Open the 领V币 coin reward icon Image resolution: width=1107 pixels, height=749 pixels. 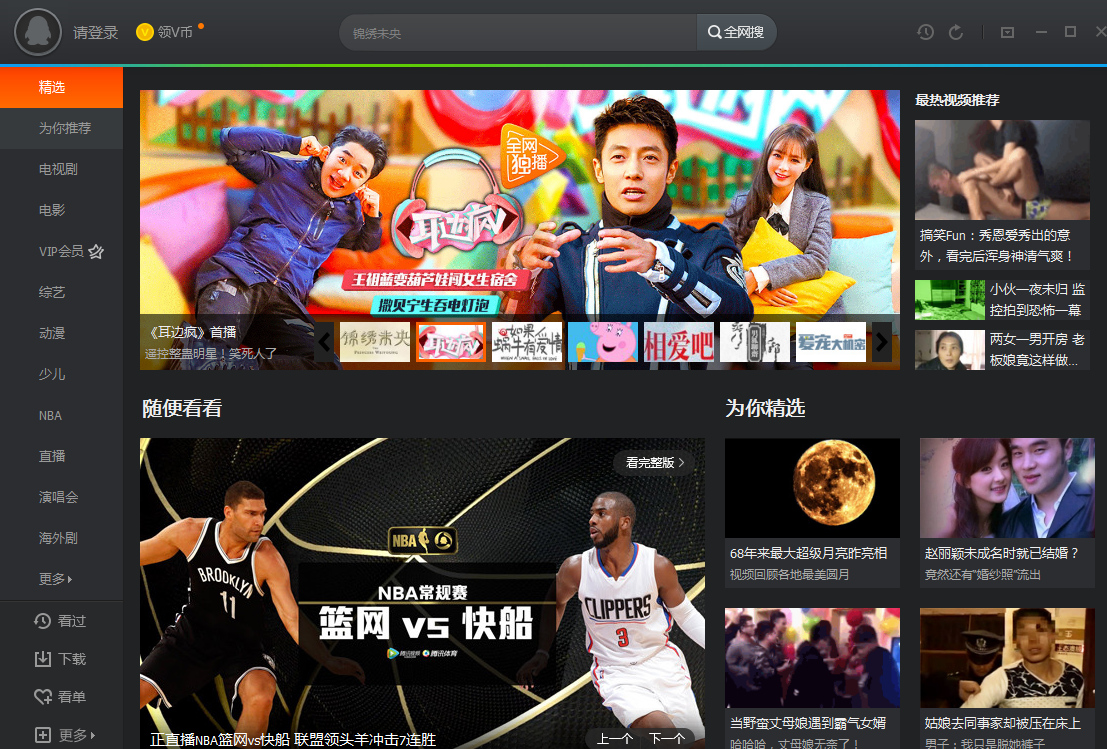click(145, 32)
